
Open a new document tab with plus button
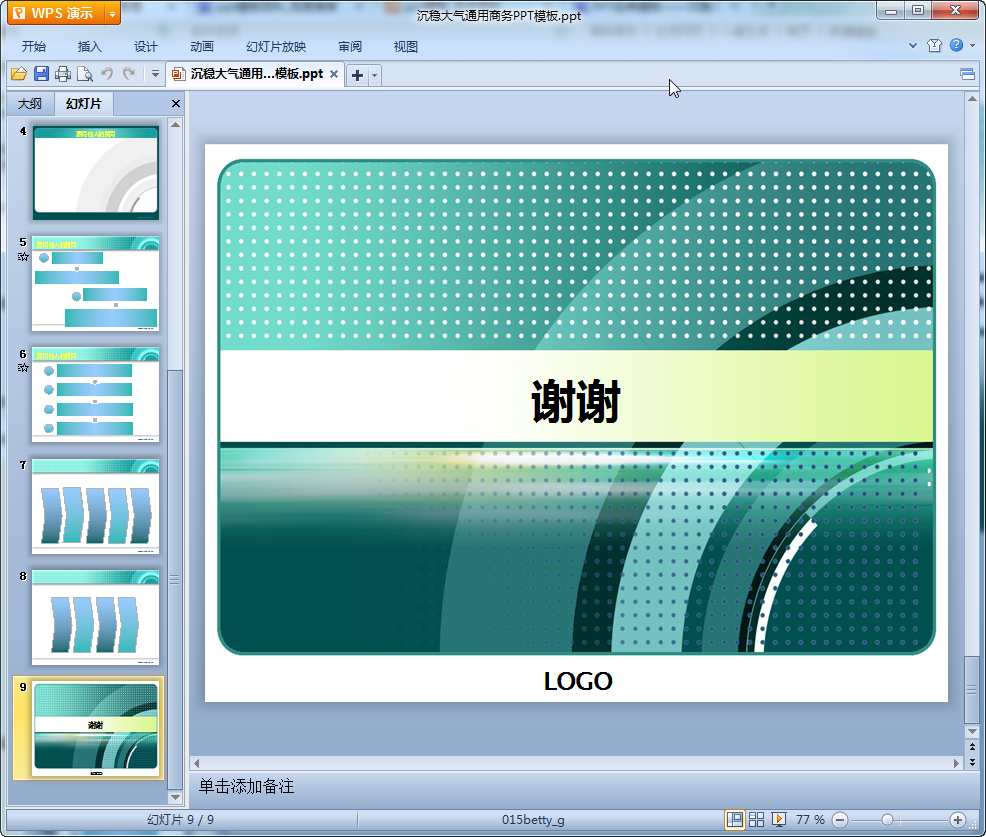tap(357, 75)
